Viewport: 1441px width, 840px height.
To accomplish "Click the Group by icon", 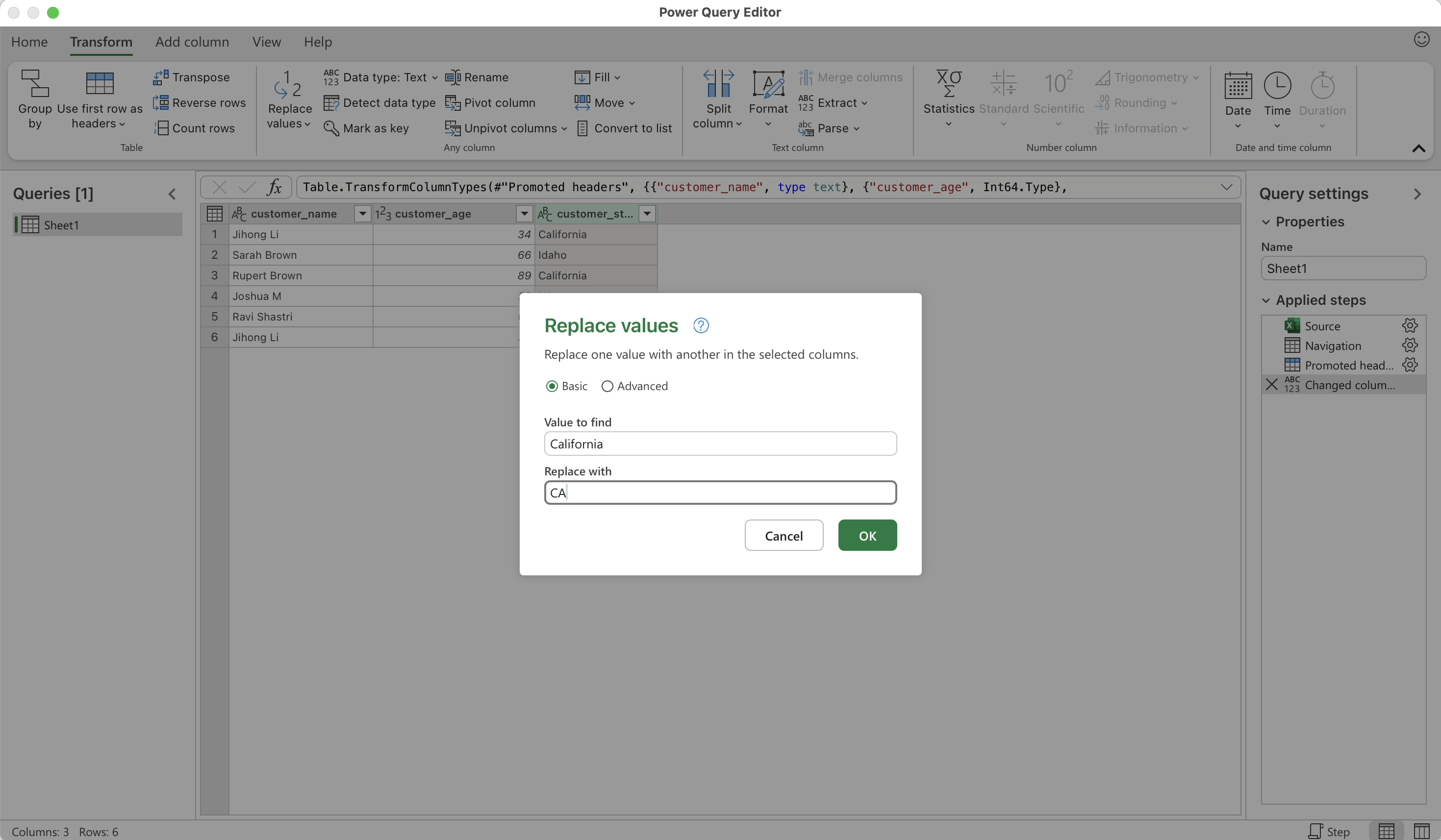I will click(34, 84).
